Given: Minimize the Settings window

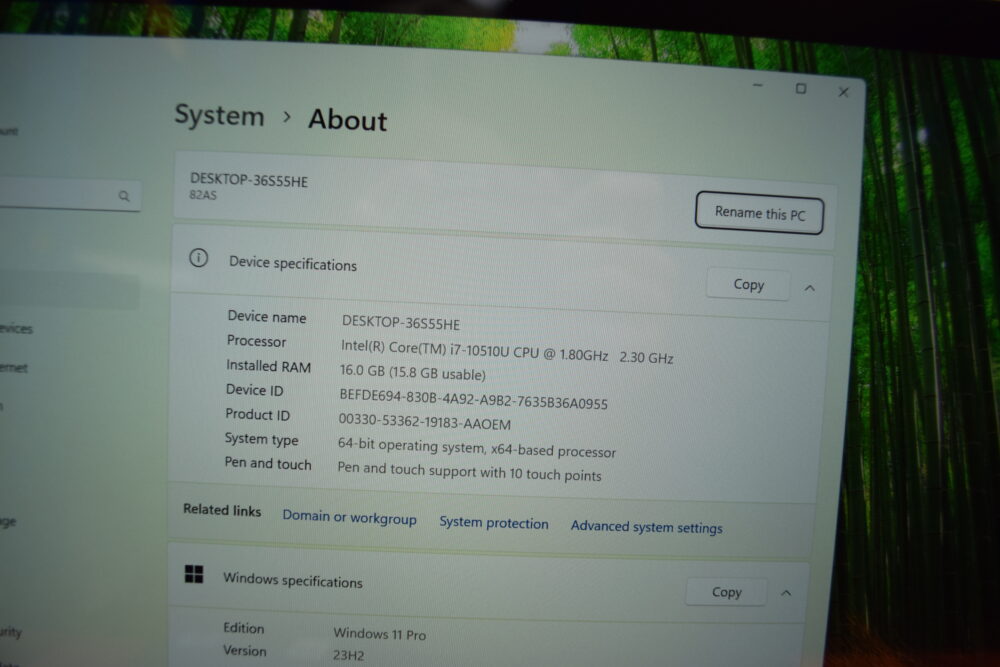Looking at the screenshot, I should click(x=758, y=85).
